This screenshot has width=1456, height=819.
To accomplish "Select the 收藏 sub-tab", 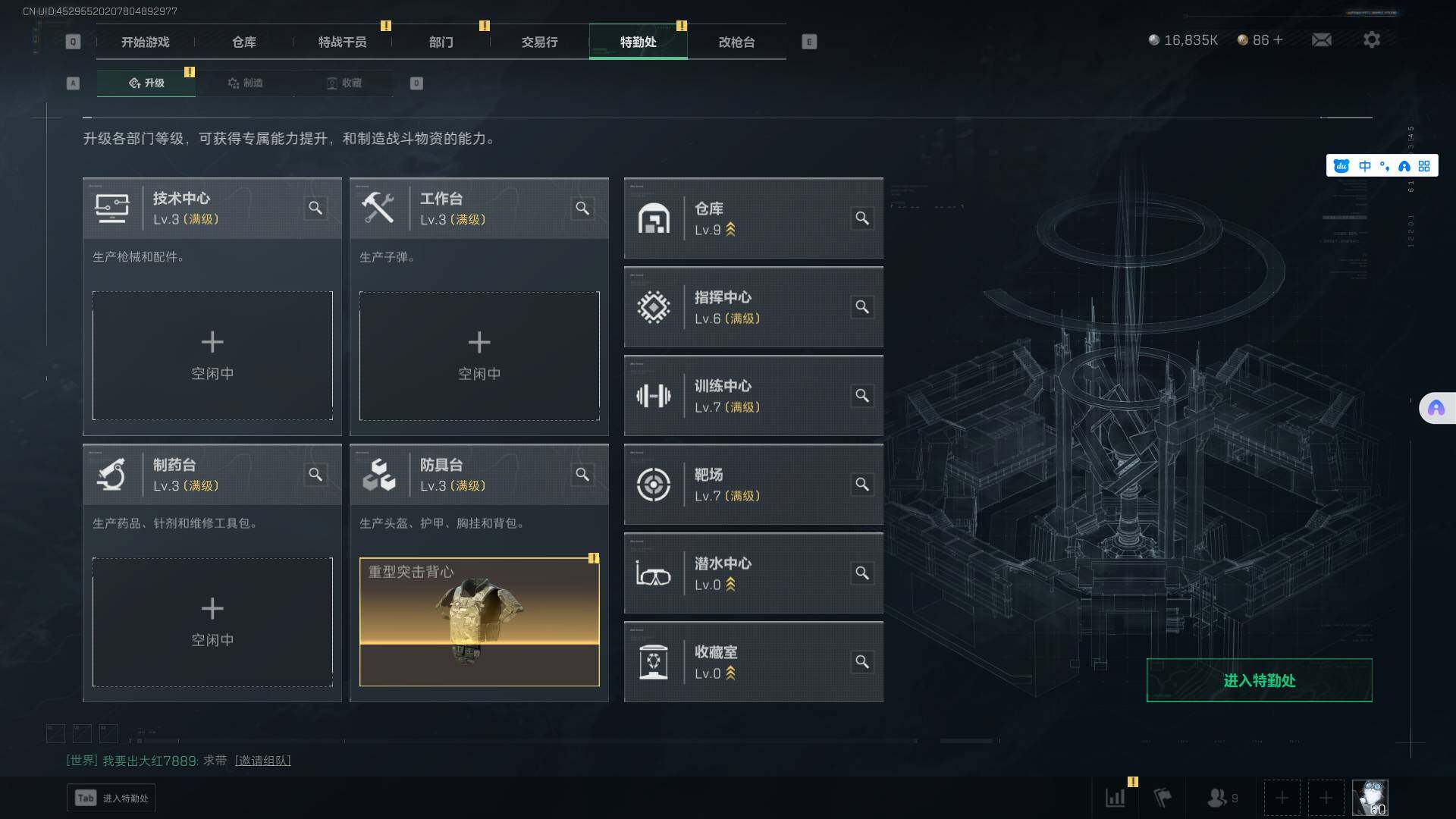I will click(344, 83).
